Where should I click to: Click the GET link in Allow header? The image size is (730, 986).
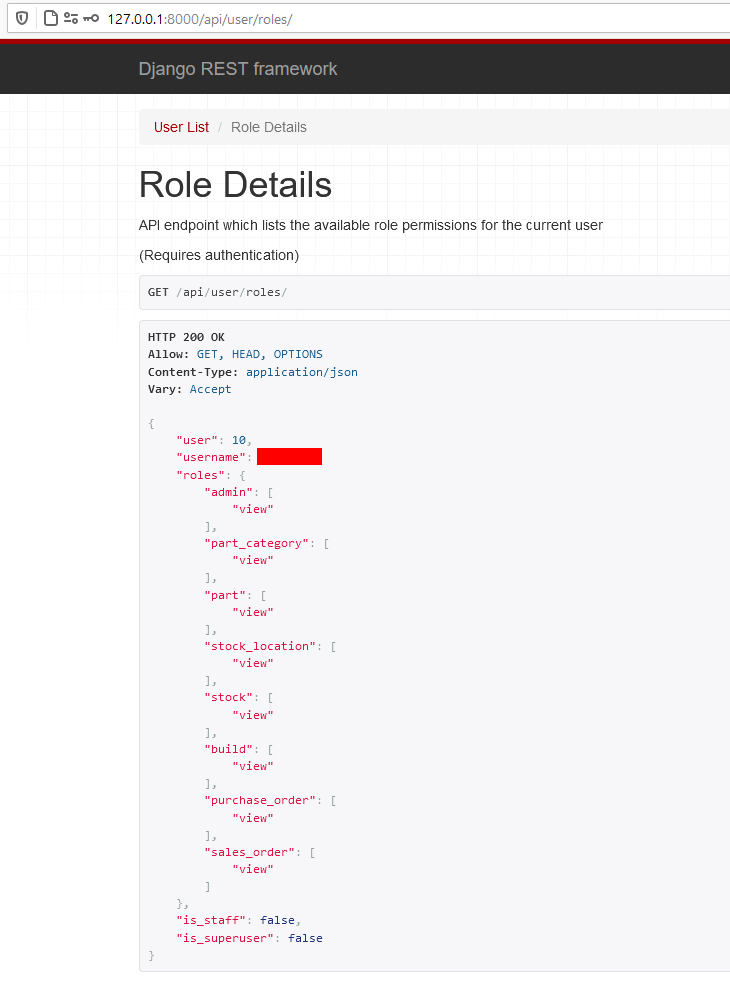[x=207, y=354]
